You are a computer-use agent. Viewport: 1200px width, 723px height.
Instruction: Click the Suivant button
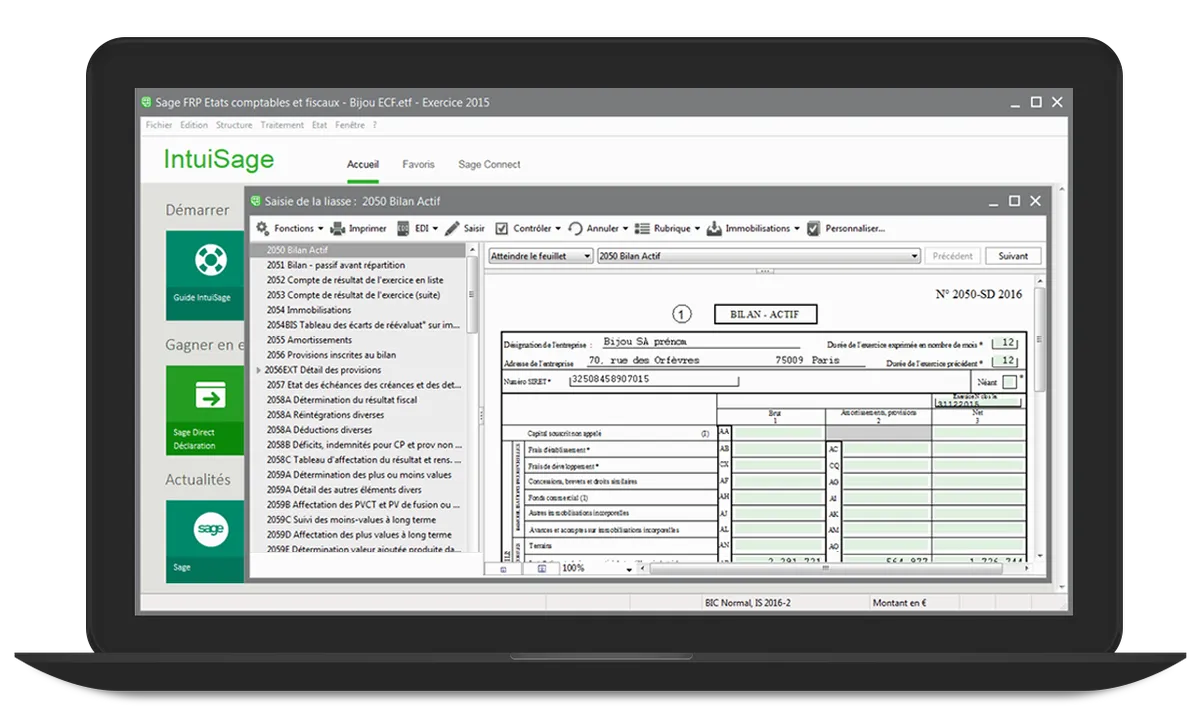point(1012,256)
